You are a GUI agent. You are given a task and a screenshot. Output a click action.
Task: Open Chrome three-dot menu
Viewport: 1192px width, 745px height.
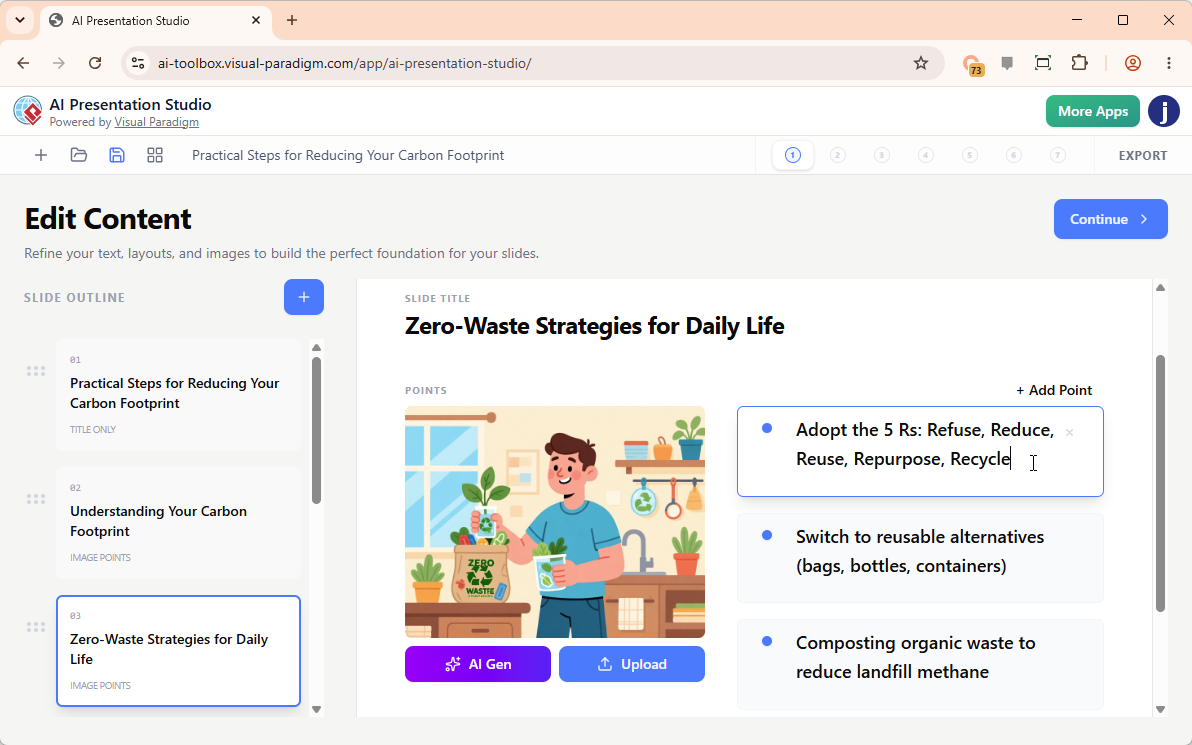pos(1168,63)
